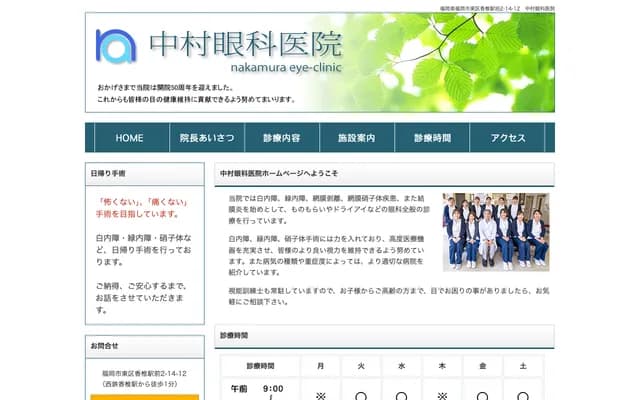Open 診療時間 in the navigation bar

(432, 138)
